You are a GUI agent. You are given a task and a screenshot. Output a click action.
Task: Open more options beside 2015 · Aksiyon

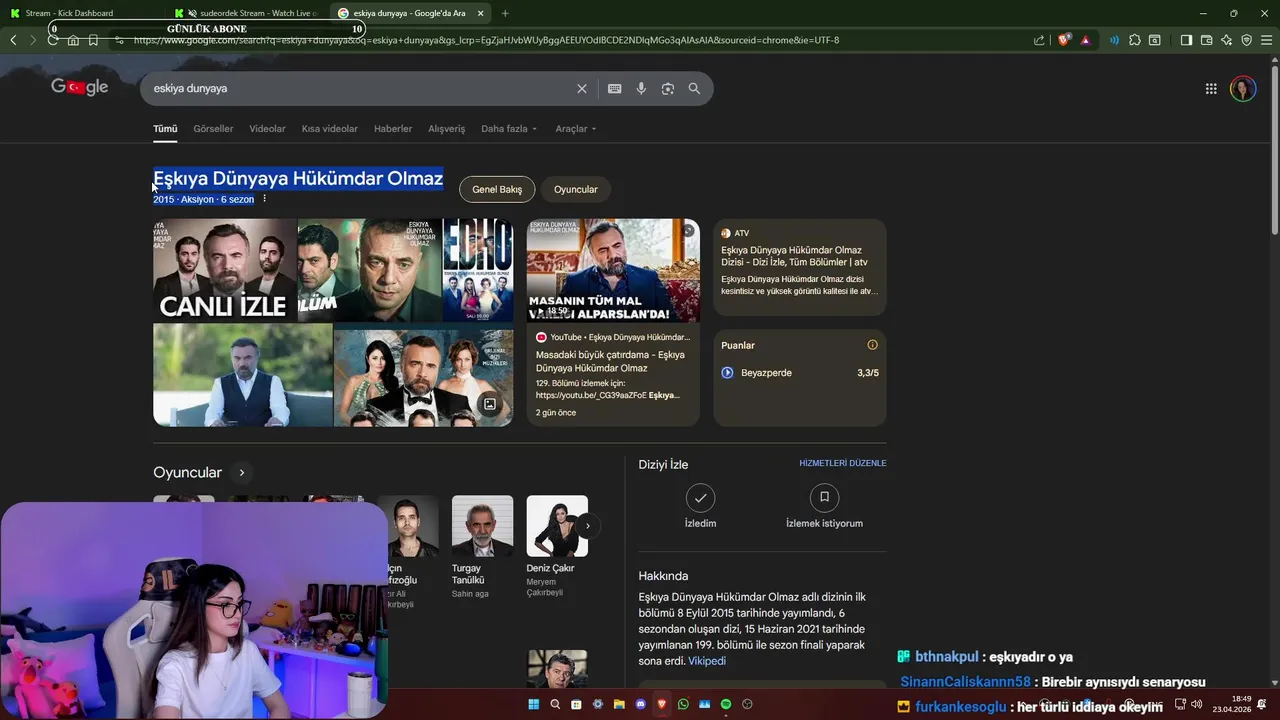[x=265, y=199]
